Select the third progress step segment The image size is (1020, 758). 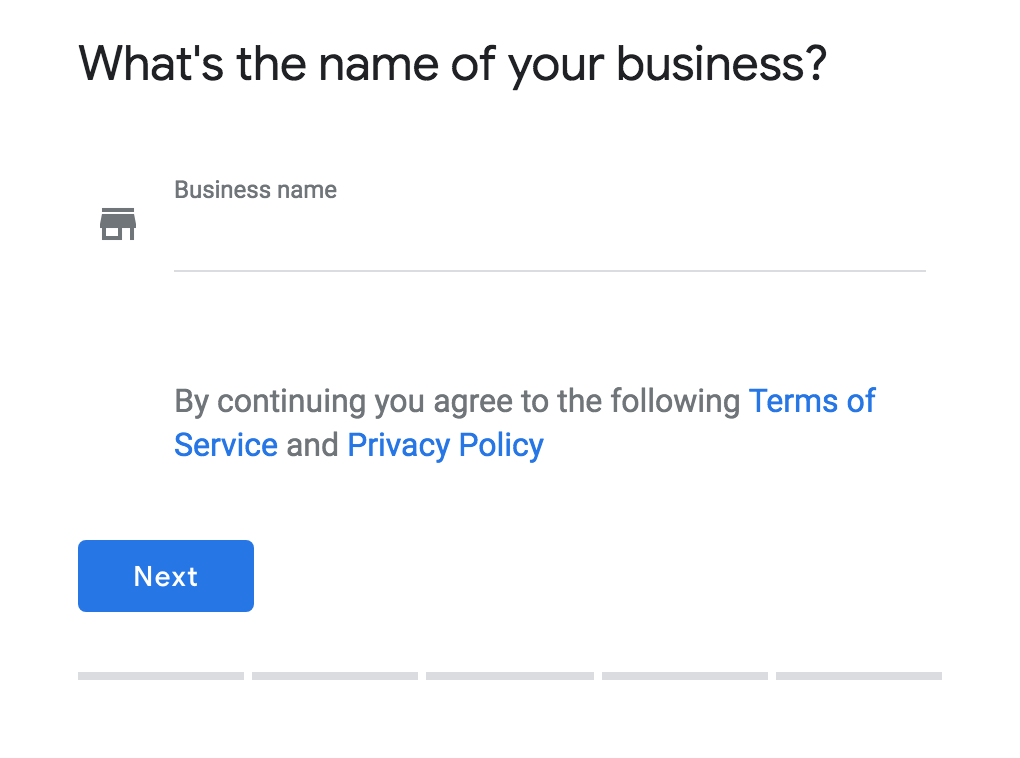510,676
